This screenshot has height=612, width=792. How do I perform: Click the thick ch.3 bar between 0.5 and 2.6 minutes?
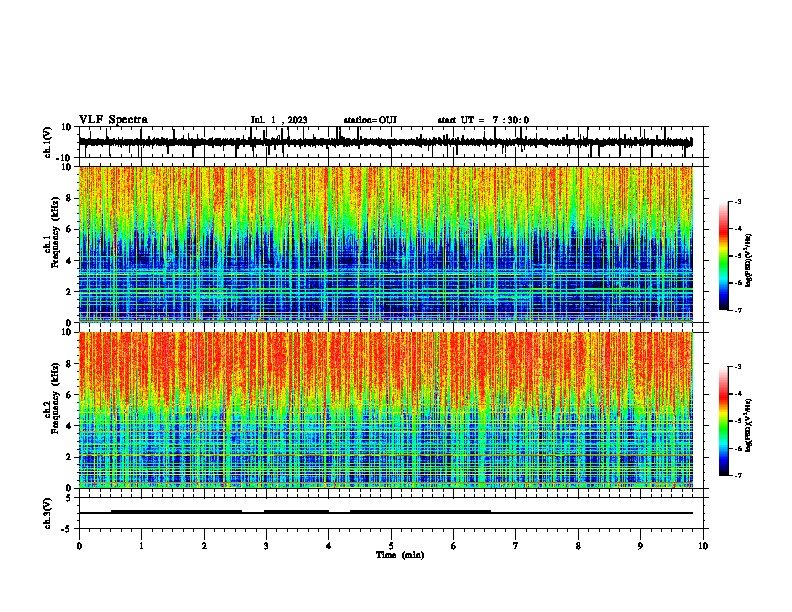click(x=176, y=512)
